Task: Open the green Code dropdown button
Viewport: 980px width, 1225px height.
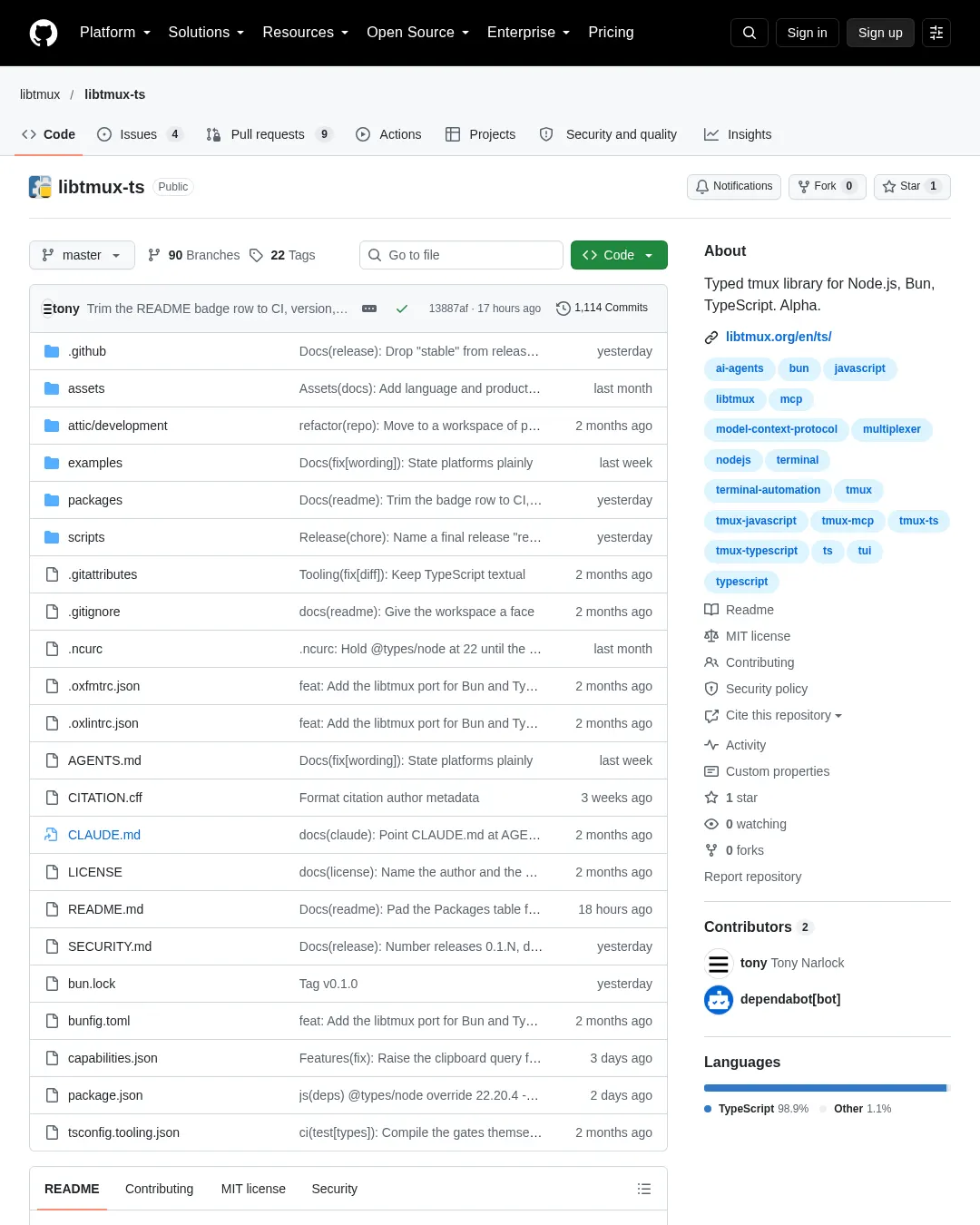Action: tap(619, 255)
